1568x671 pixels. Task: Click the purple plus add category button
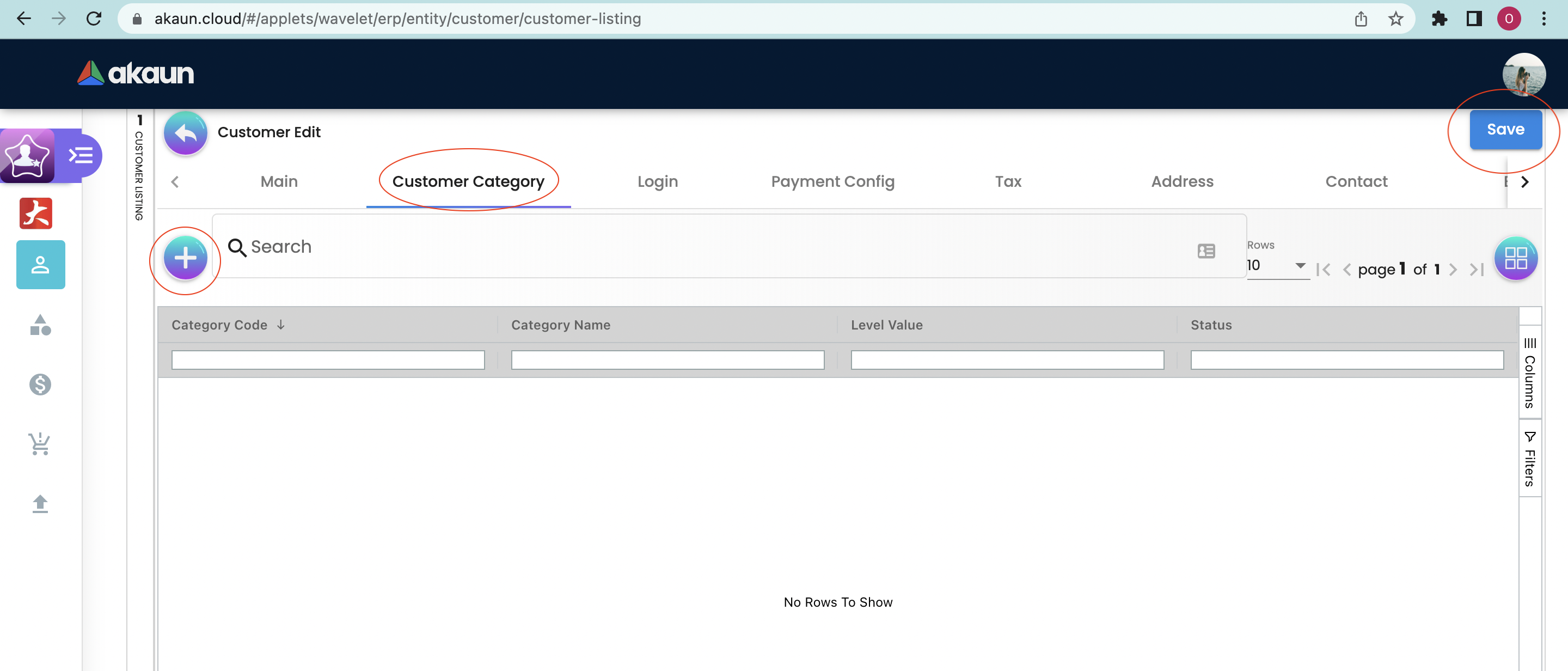(185, 258)
